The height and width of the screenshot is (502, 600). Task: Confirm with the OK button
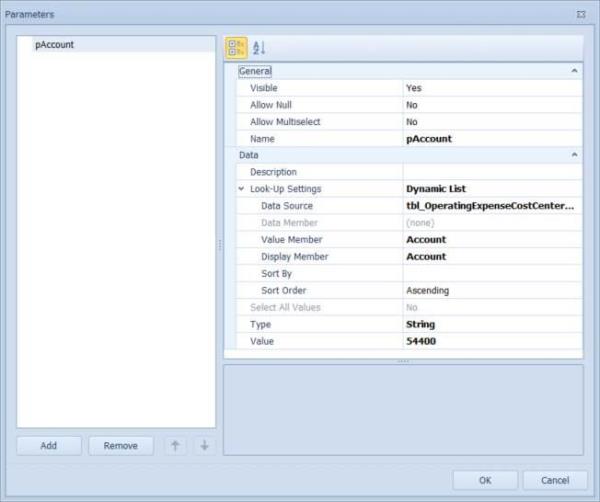tap(485, 480)
